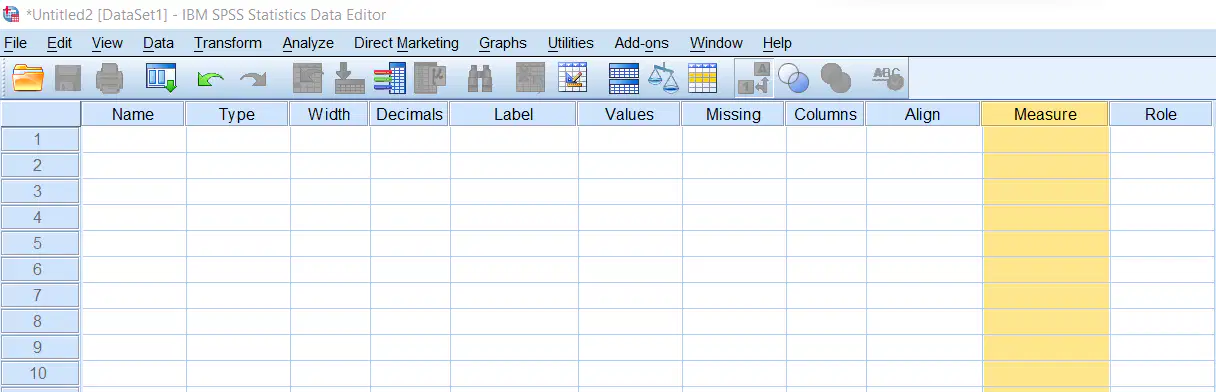Open the Analyze menu
The height and width of the screenshot is (392, 1216).
(x=308, y=43)
